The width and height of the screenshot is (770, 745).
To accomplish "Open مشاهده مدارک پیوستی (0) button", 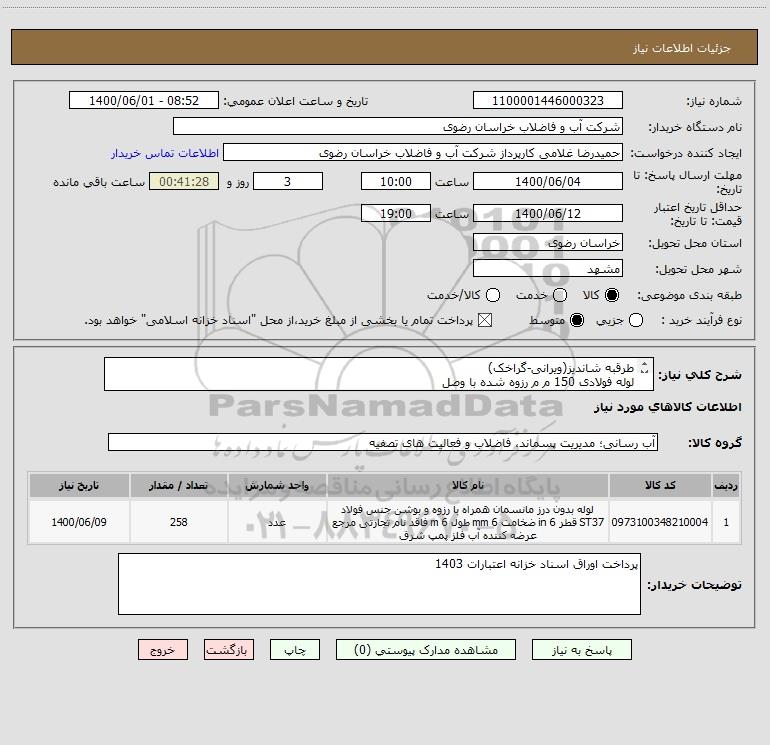I will (426, 649).
